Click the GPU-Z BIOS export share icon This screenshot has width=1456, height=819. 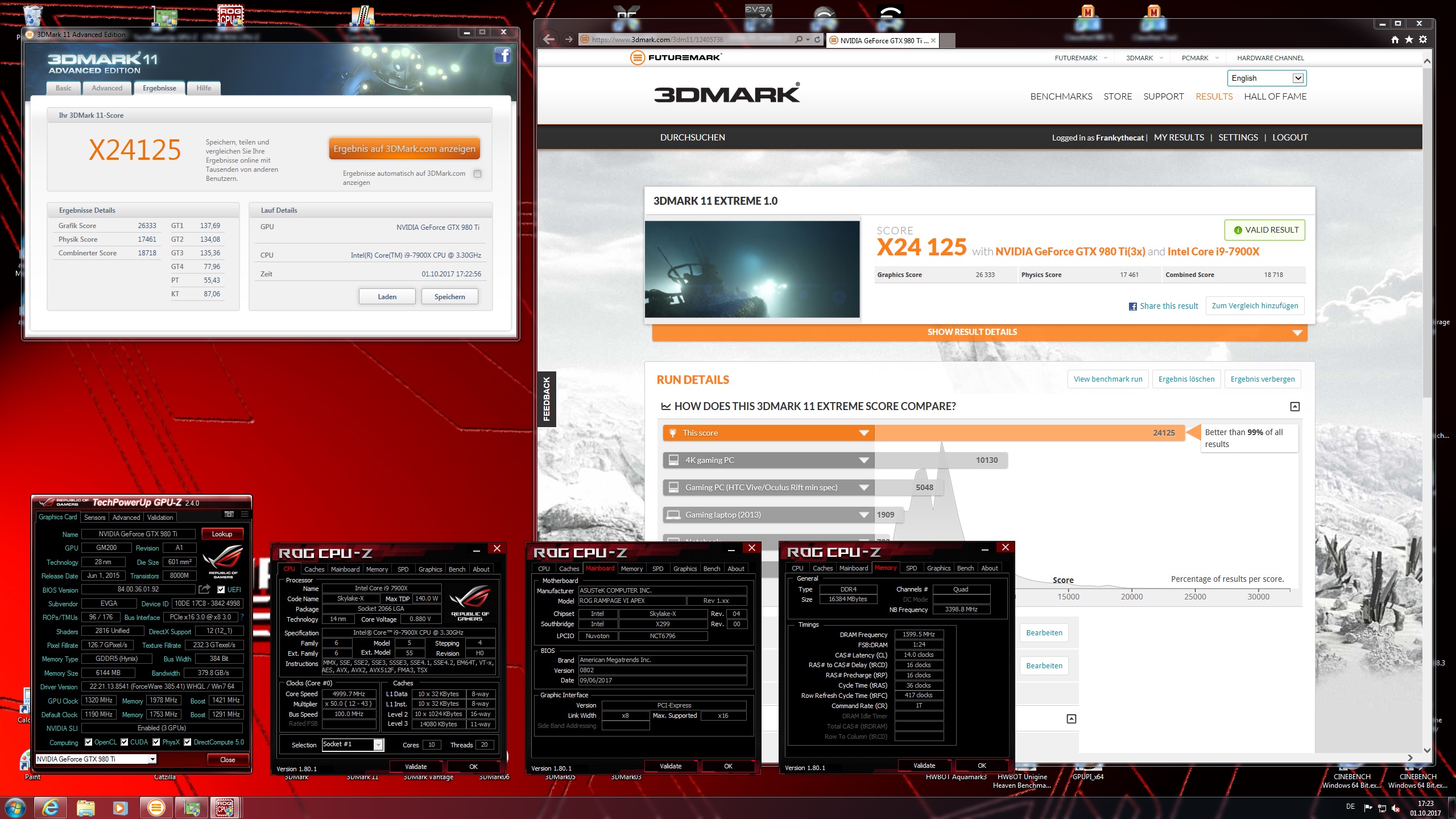click(x=205, y=589)
